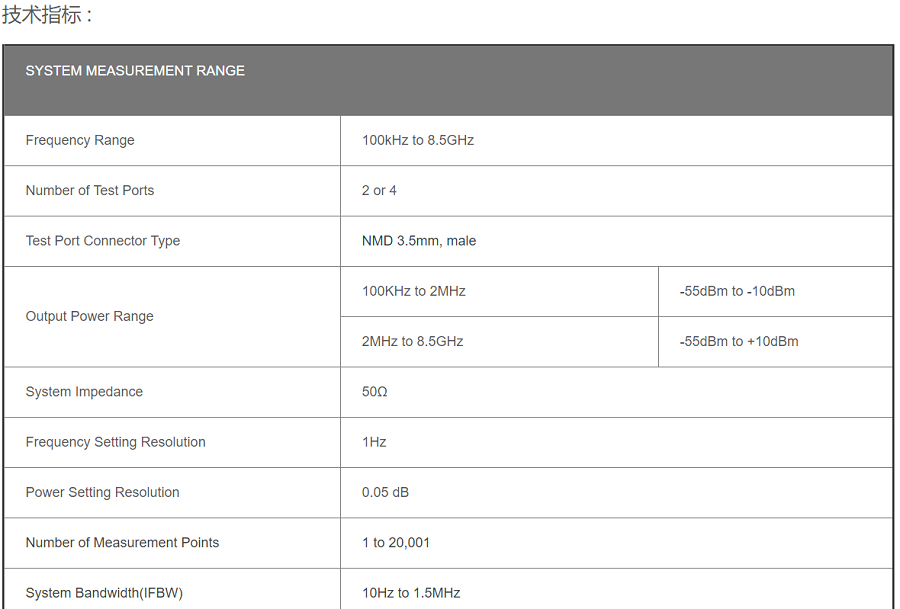Image resolution: width=900 pixels, height=609 pixels.
Task: Select the System Impedance label
Action: [x=84, y=392]
